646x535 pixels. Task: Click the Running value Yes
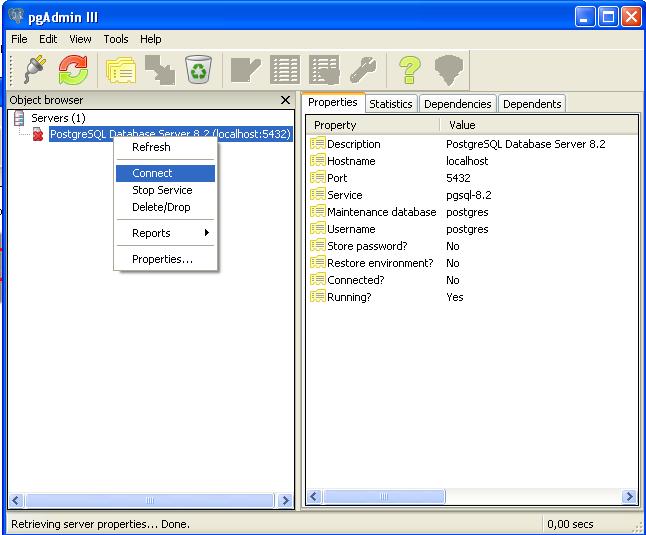[454, 297]
